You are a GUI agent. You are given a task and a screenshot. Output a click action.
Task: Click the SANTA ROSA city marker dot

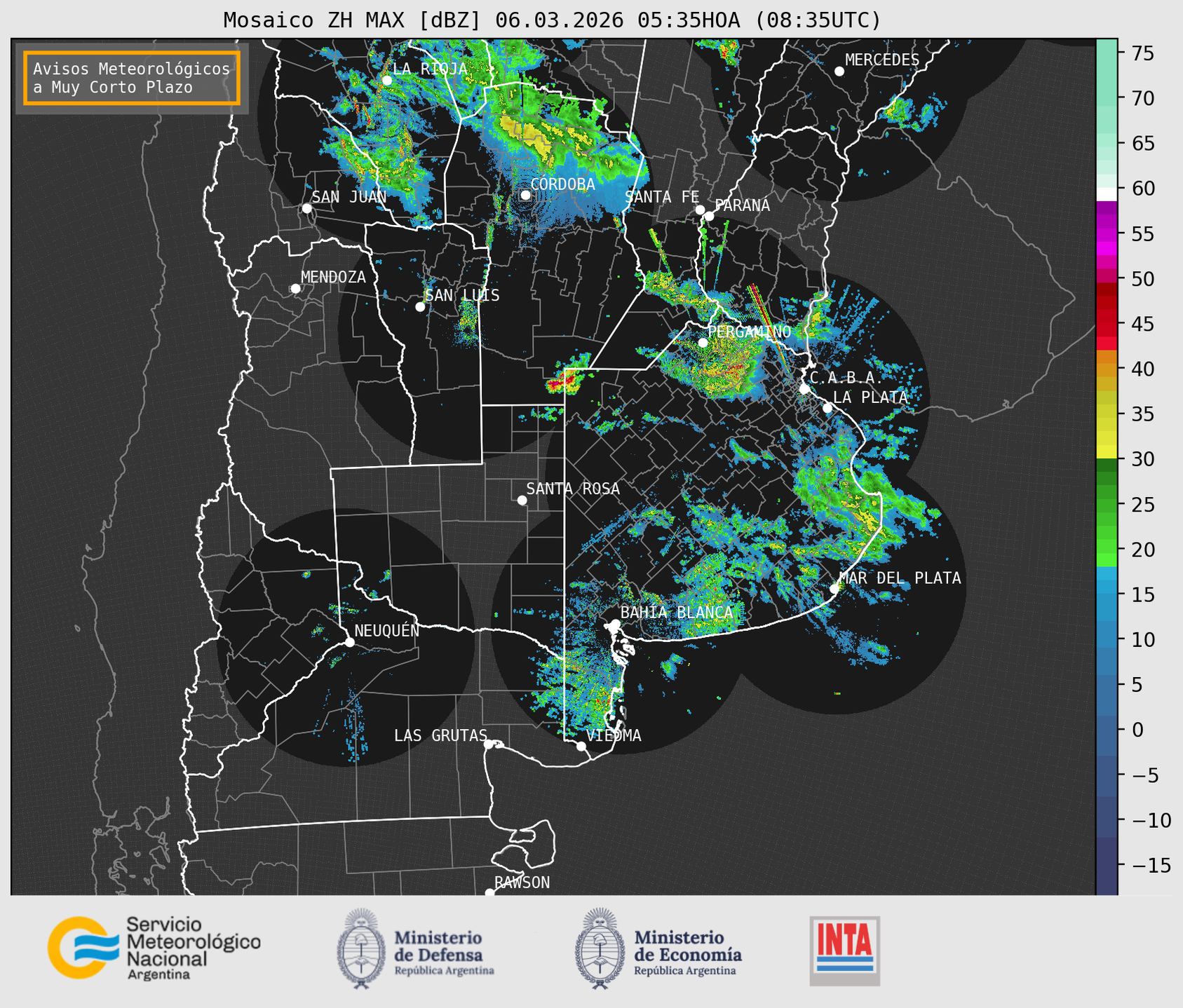(x=522, y=500)
